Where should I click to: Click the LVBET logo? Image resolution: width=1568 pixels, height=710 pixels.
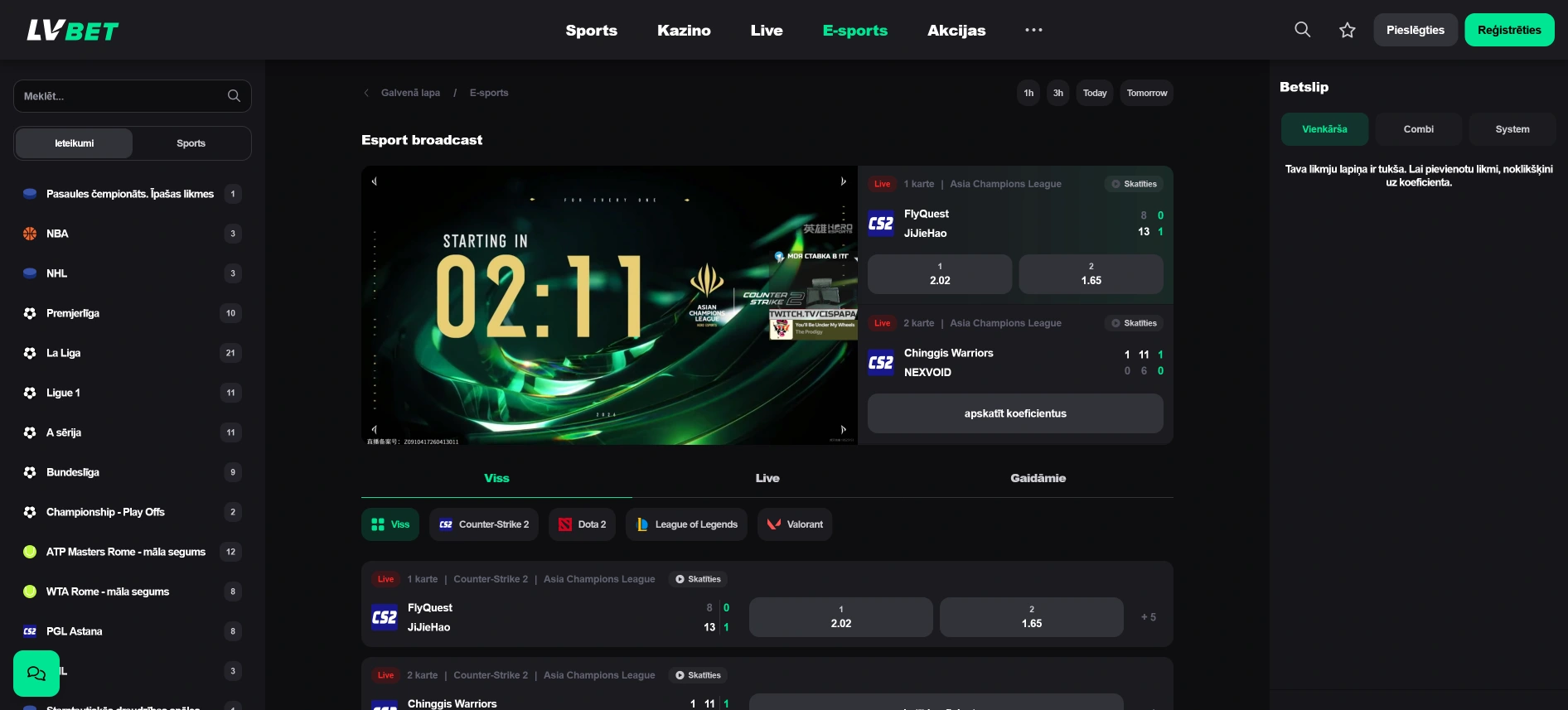pos(73,31)
